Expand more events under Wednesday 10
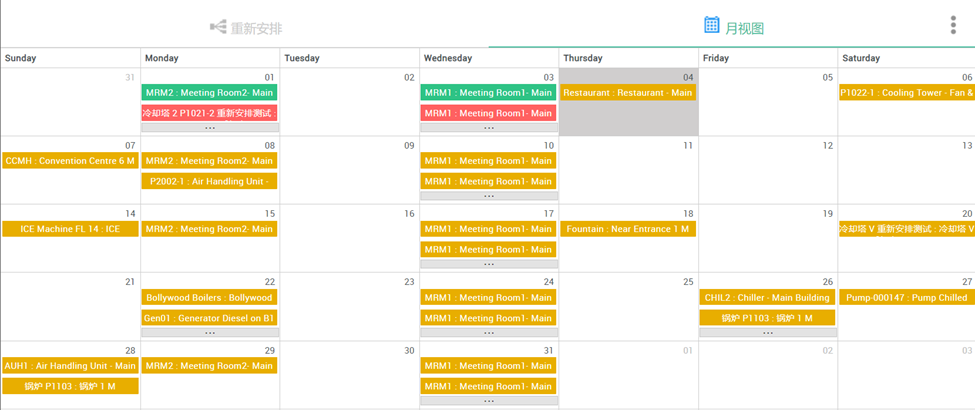Image resolution: width=975 pixels, height=410 pixels. 489,196
